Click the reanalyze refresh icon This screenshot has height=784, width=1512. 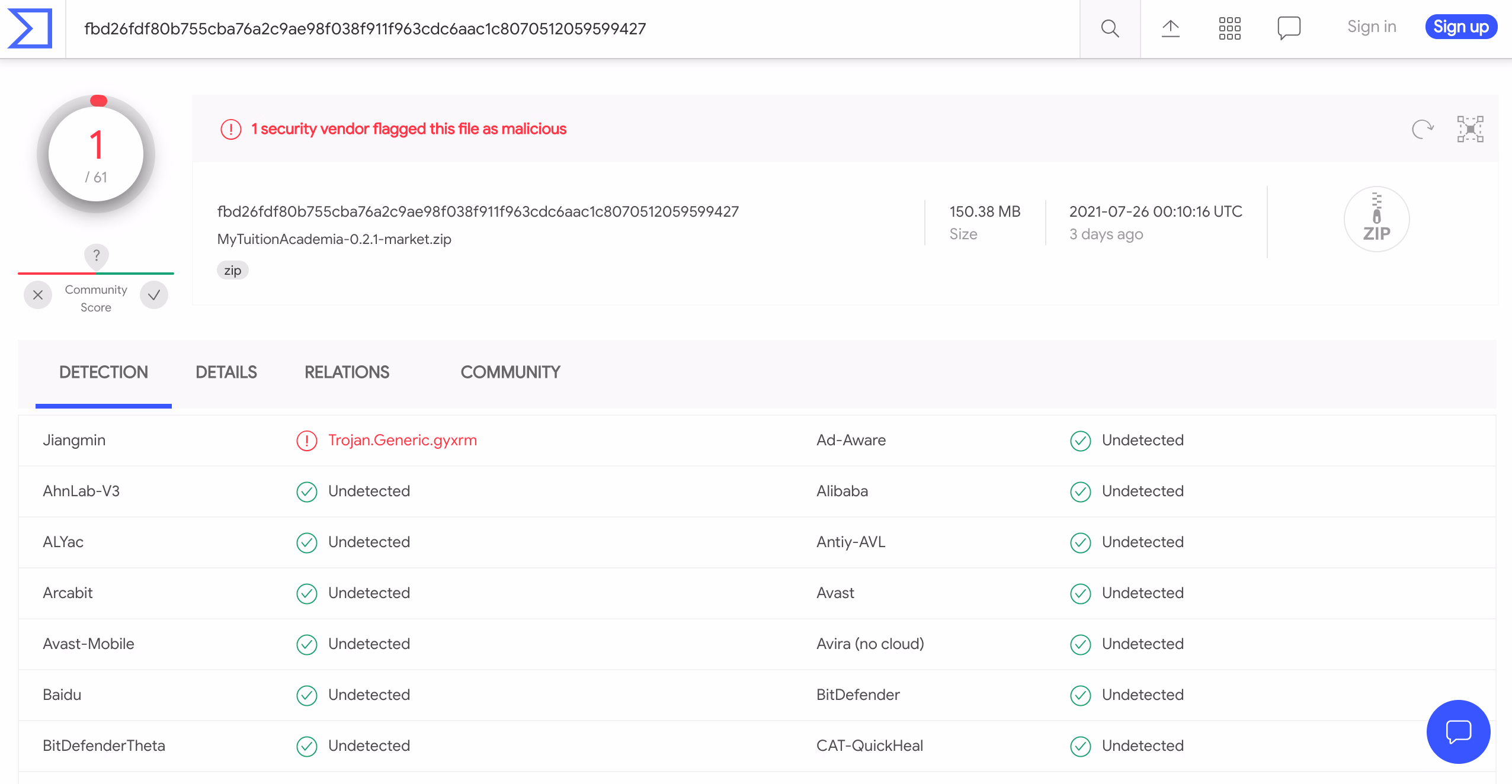point(1423,128)
